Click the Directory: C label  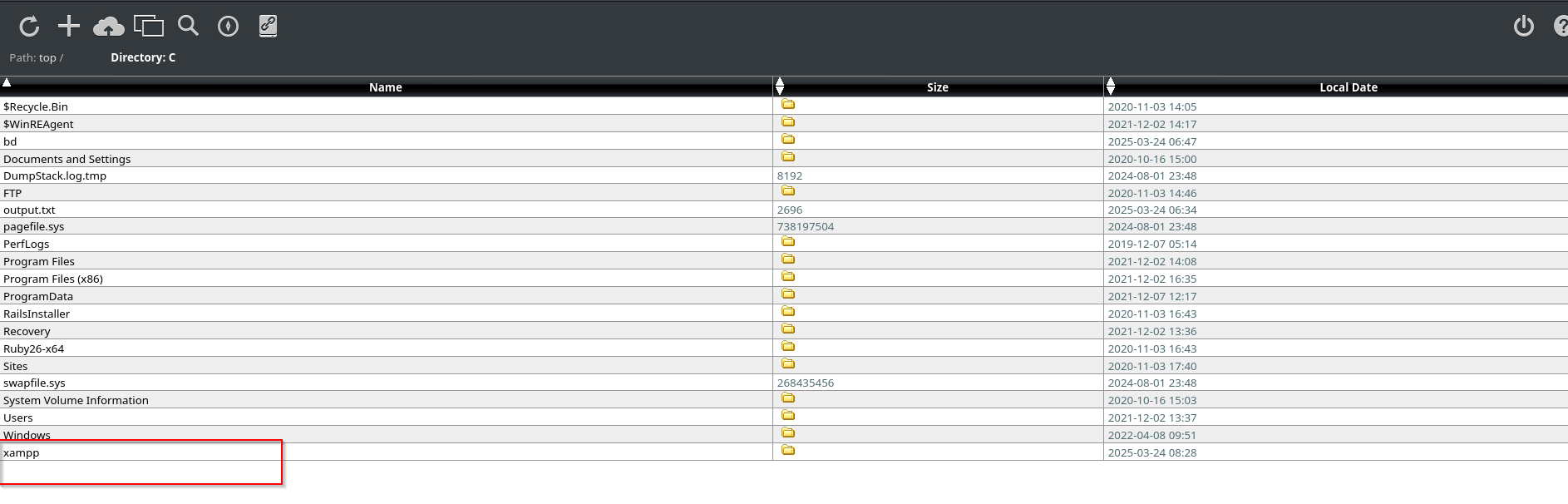pyautogui.click(x=143, y=58)
